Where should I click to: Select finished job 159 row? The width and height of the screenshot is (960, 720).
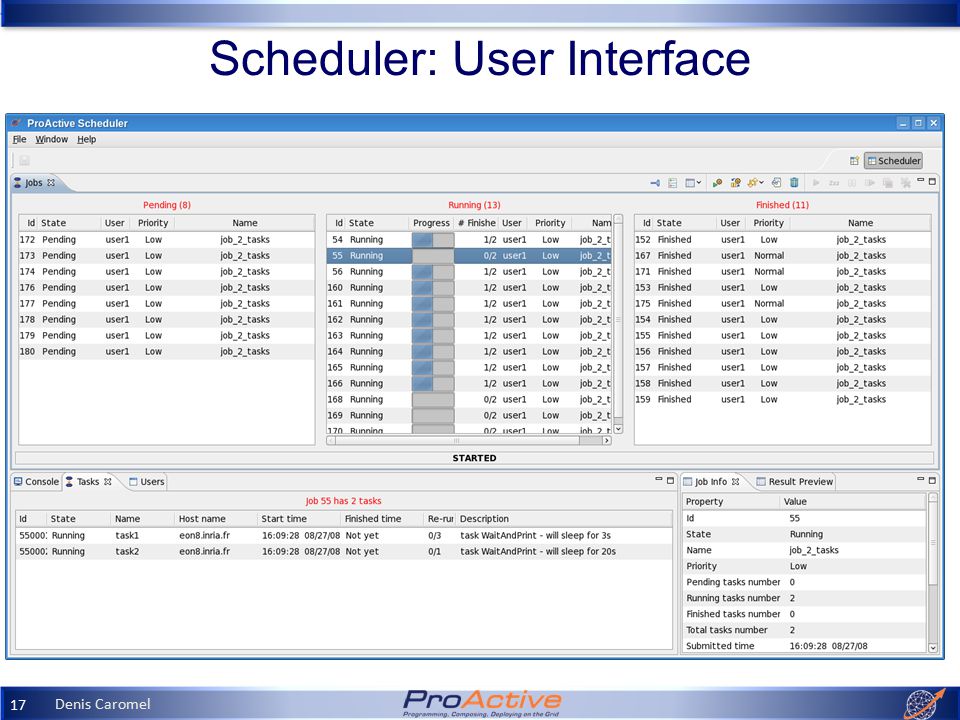pyautogui.click(x=782, y=399)
